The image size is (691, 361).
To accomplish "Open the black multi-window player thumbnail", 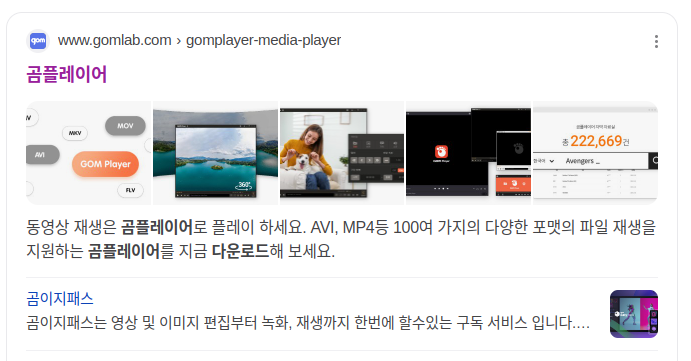I will tap(468, 153).
